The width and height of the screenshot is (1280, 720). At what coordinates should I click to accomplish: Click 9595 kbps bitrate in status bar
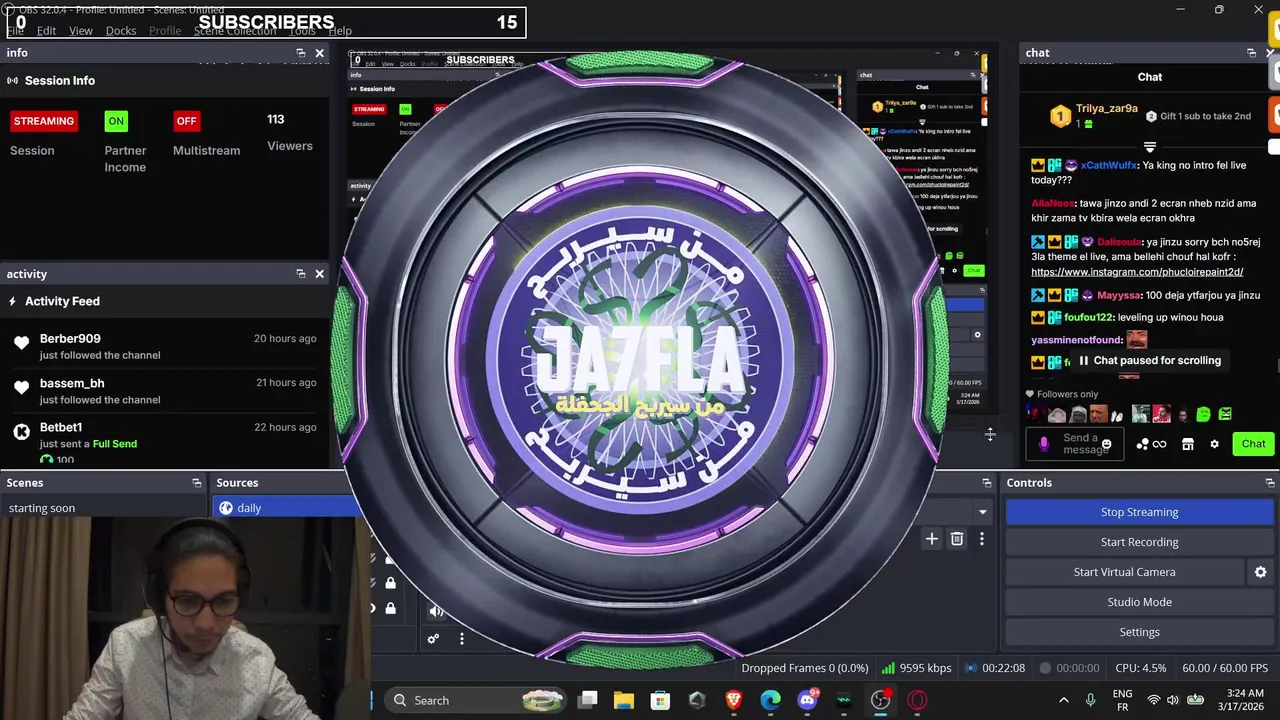925,668
